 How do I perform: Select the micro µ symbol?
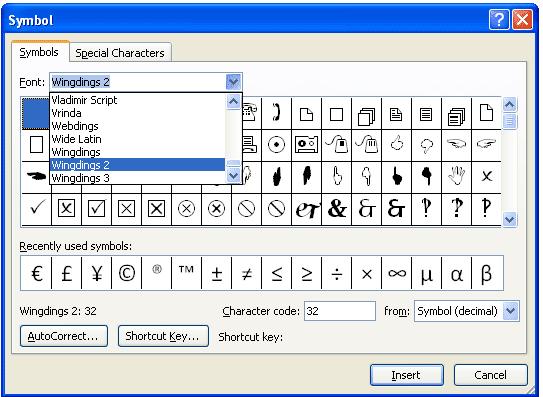point(426,273)
